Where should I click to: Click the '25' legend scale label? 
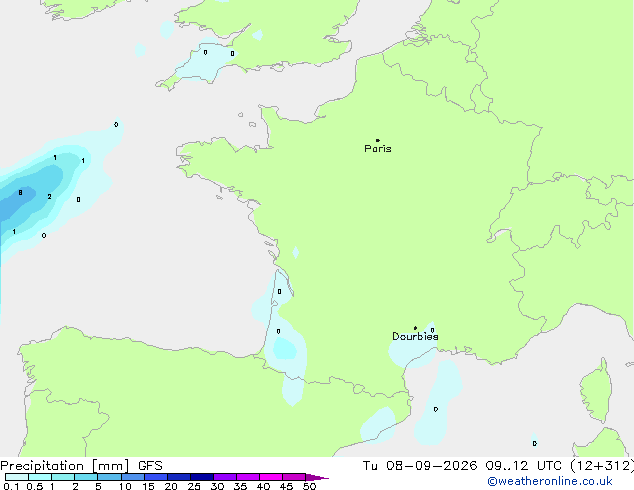(x=194, y=486)
